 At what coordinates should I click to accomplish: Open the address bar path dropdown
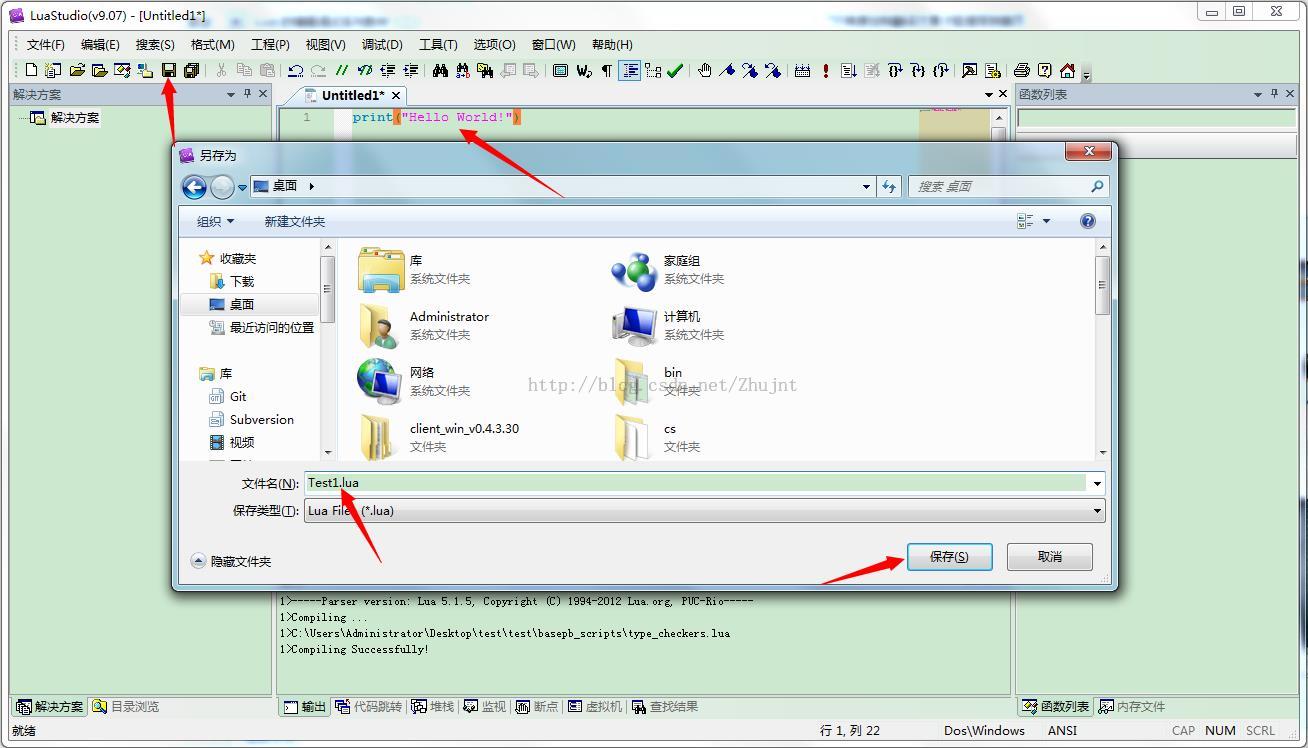[866, 186]
